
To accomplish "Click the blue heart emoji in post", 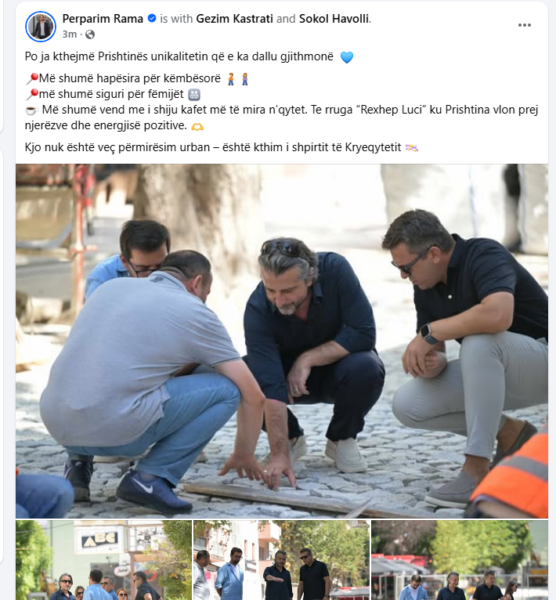I will [x=346, y=57].
